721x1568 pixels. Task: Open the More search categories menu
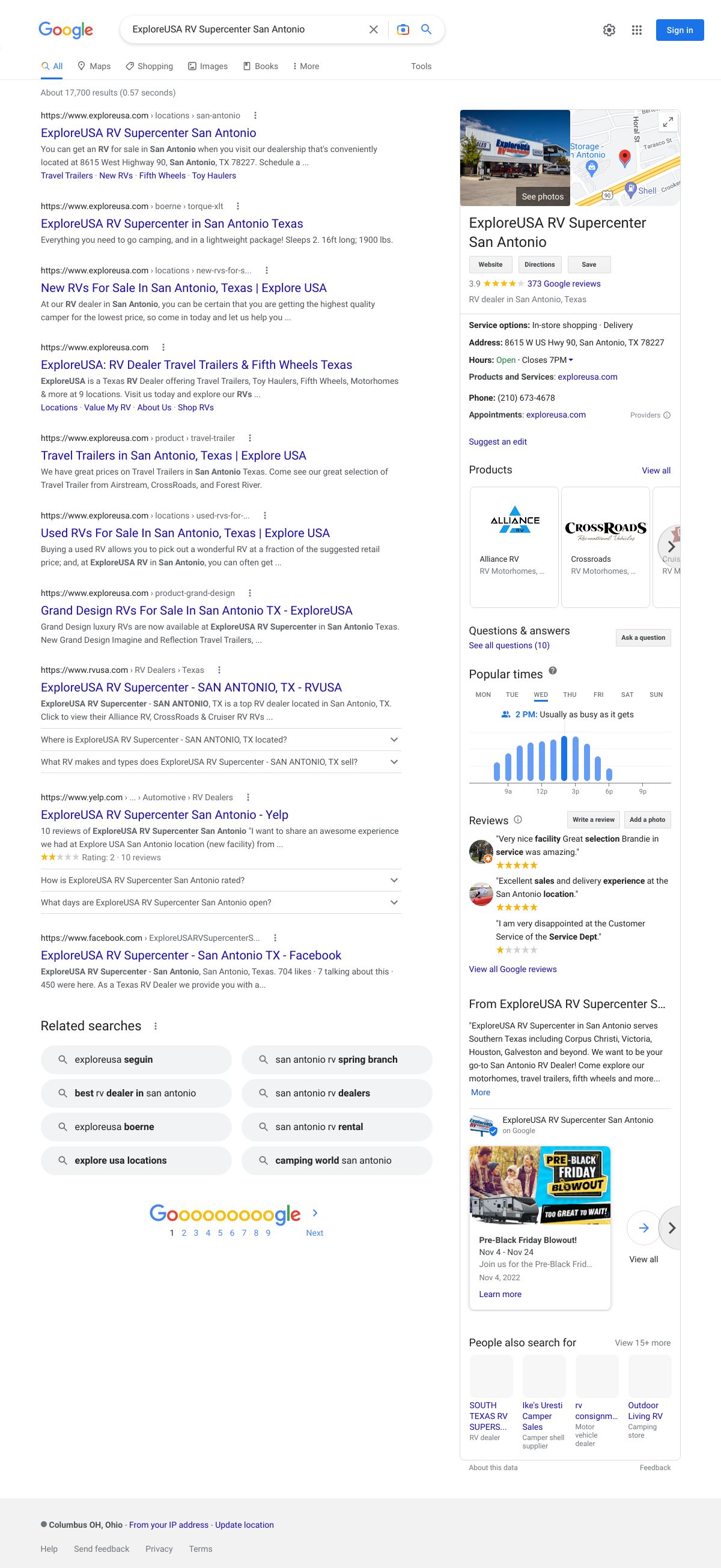click(306, 66)
